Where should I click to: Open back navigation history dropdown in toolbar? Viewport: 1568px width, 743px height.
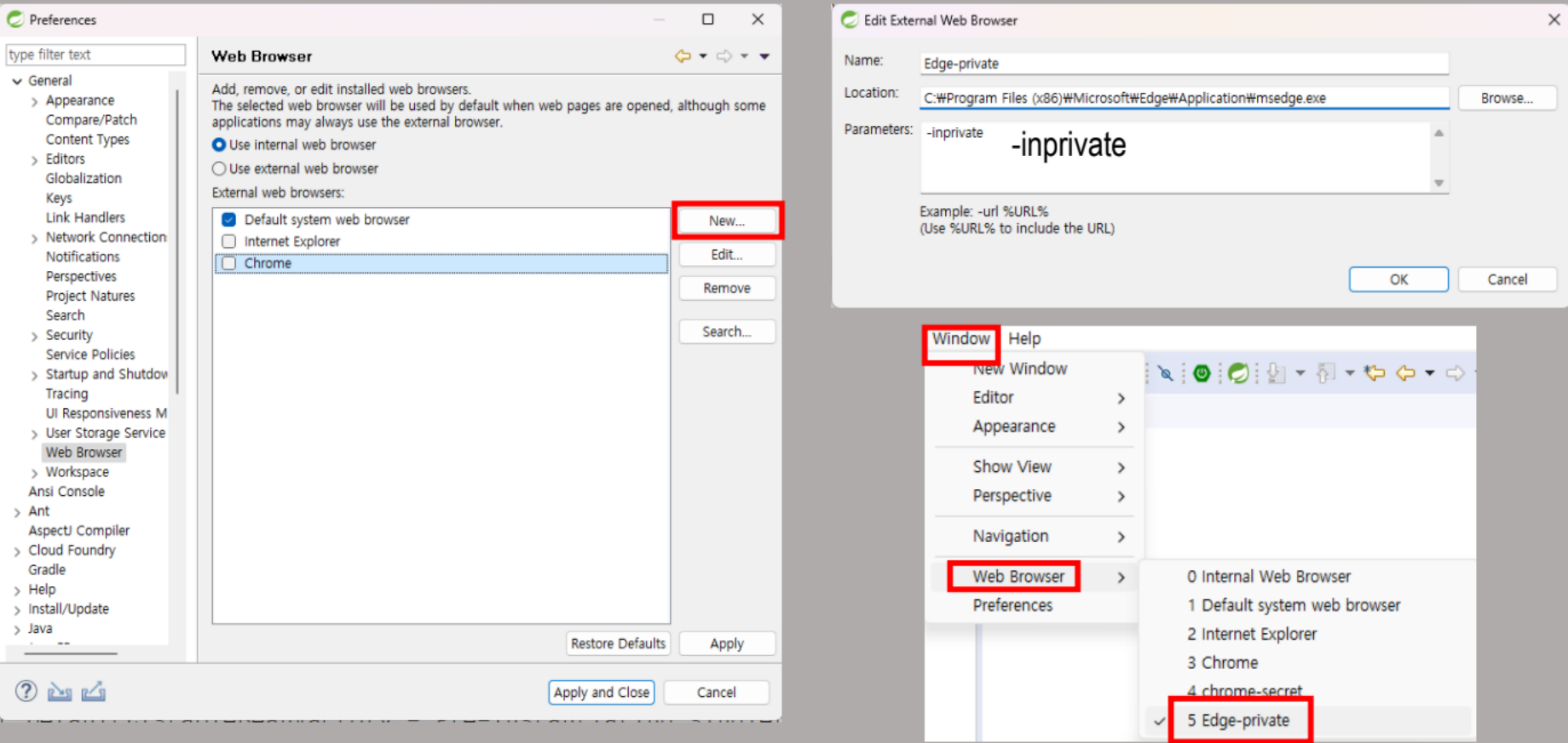click(1430, 373)
